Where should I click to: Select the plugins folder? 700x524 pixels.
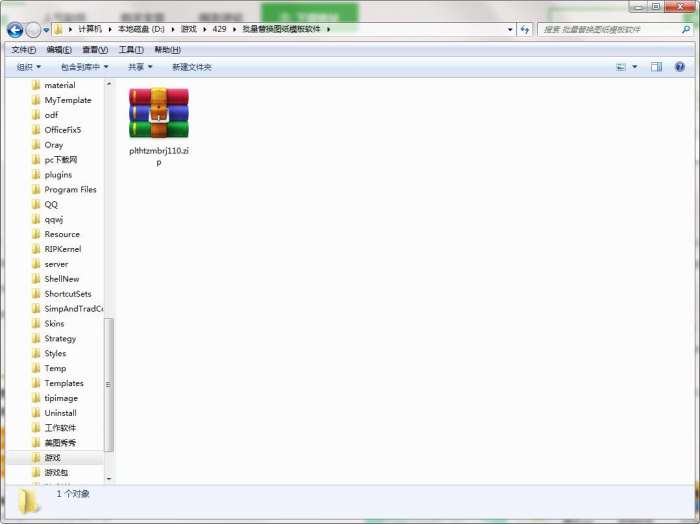(x=58, y=175)
